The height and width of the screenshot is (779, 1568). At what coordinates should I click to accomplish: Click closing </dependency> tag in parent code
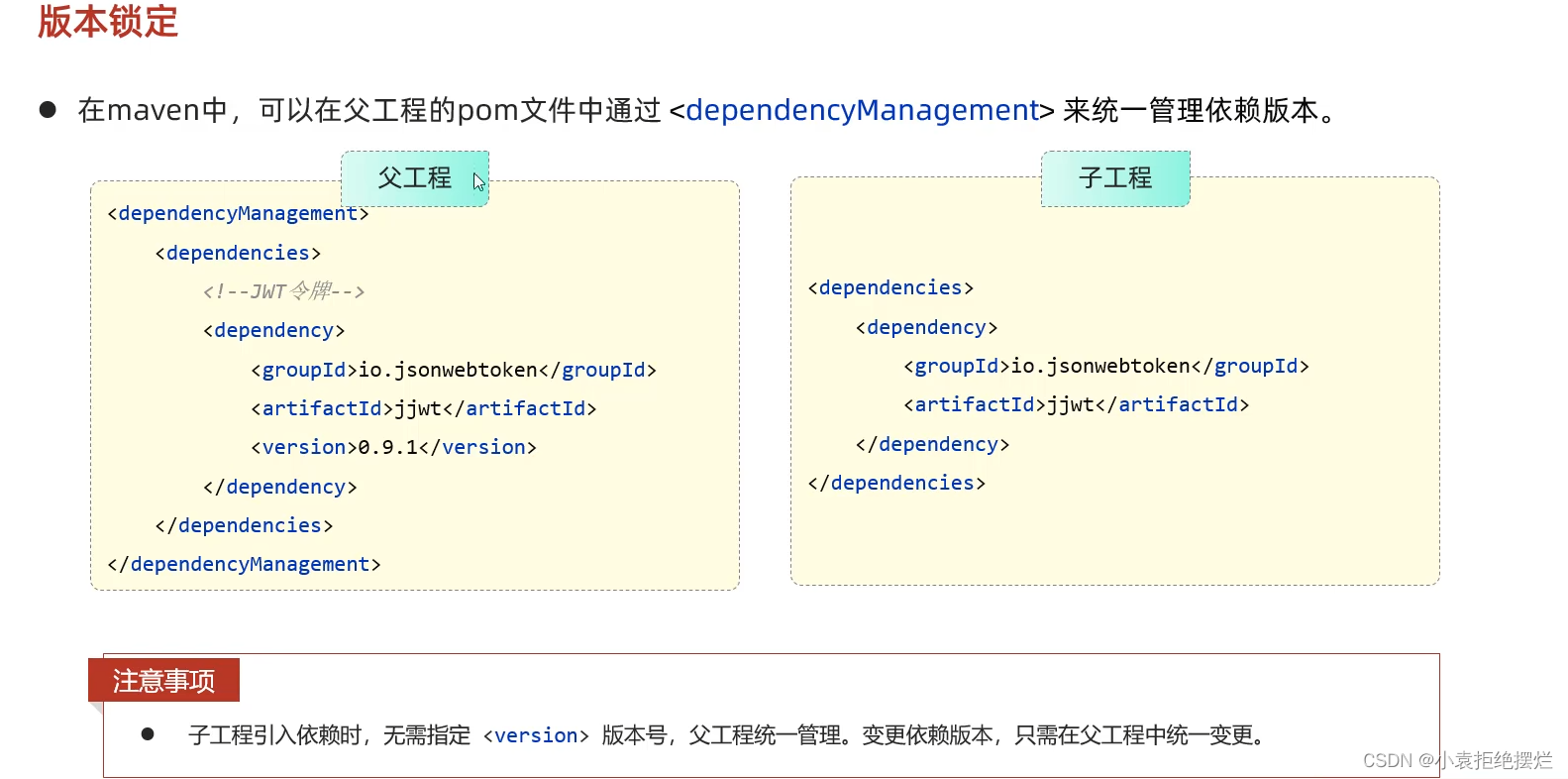point(279,487)
